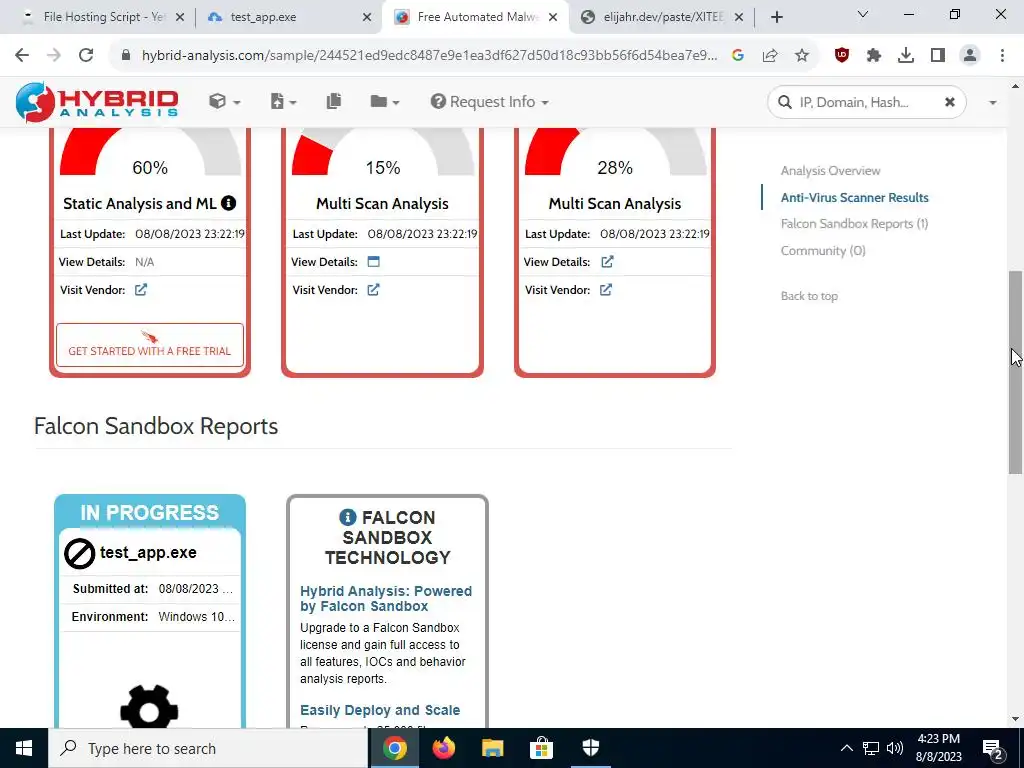Screen dimensions: 1024x768
Task: Open the Extensions puzzle menu
Action: 874,56
